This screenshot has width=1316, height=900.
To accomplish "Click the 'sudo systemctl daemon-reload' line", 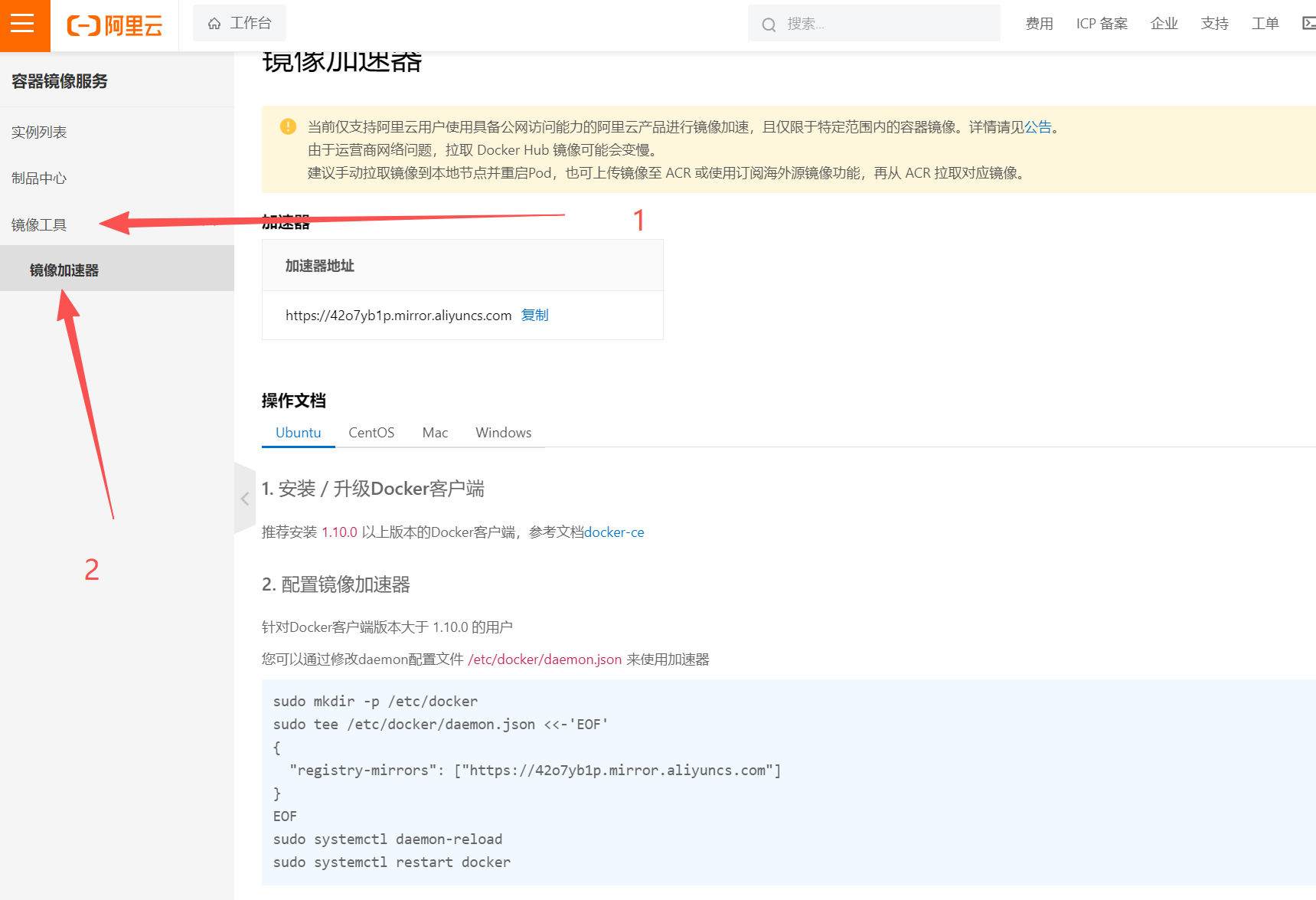I will coord(388,839).
